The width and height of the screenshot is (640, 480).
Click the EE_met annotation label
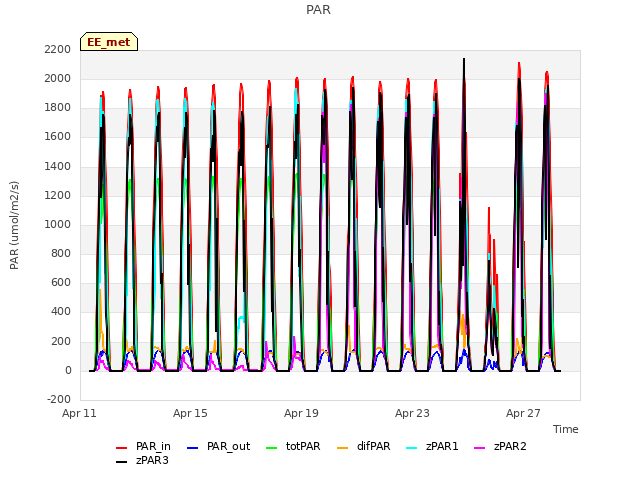tap(109, 42)
